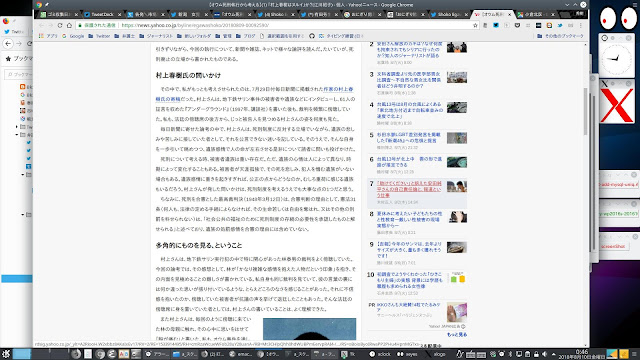
Task: Open highlighted ranking item 7 助けてください
Action: tap(409, 189)
